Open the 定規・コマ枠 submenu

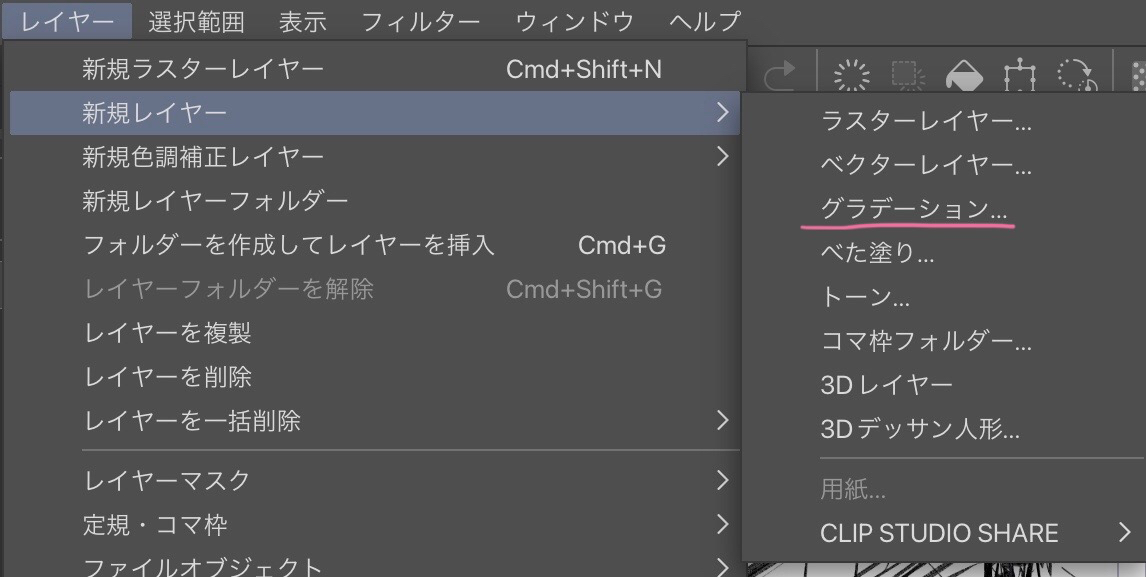[722, 524]
